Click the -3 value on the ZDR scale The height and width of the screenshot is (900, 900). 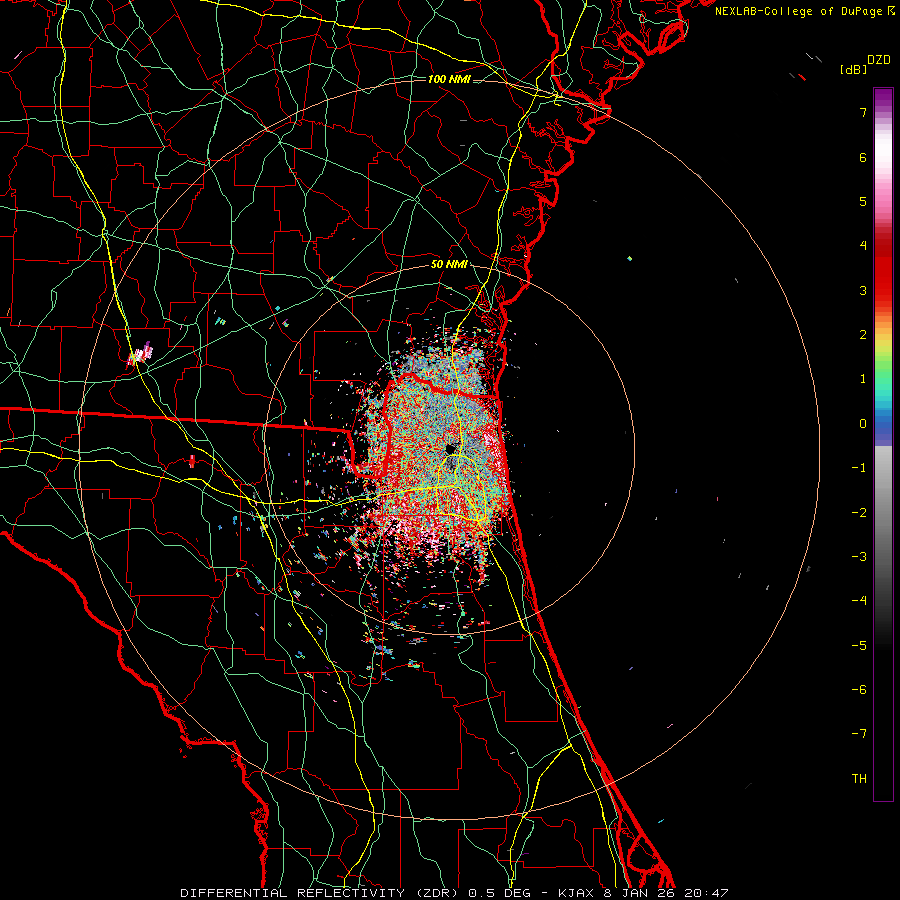859,556
